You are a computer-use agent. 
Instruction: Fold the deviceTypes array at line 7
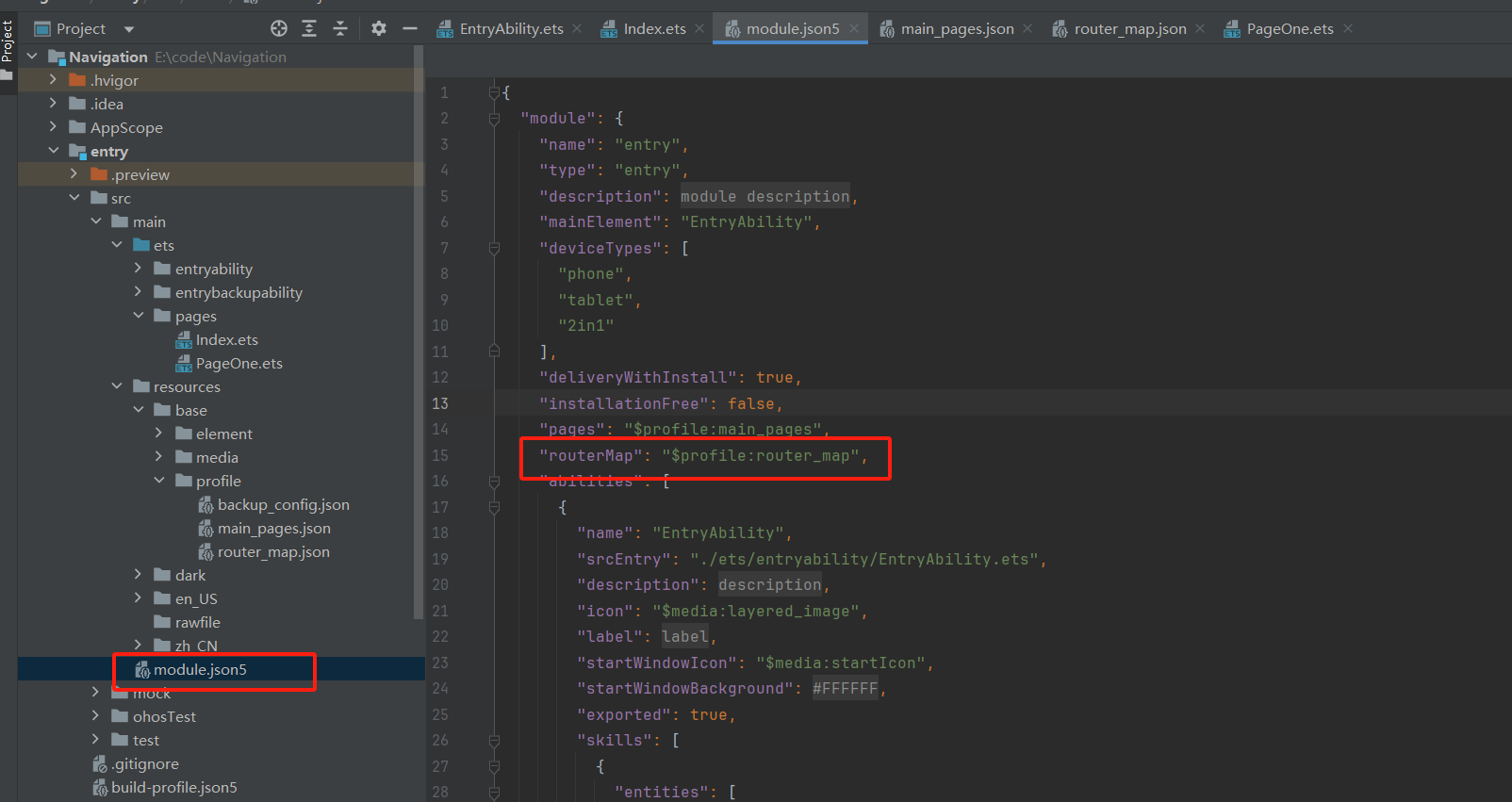click(x=494, y=248)
